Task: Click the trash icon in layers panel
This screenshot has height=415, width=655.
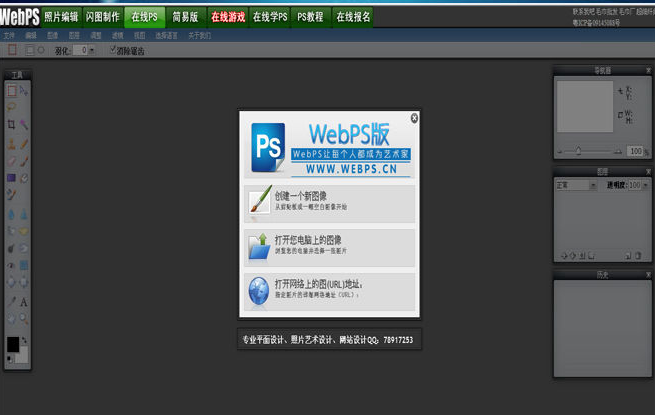Action: click(638, 255)
